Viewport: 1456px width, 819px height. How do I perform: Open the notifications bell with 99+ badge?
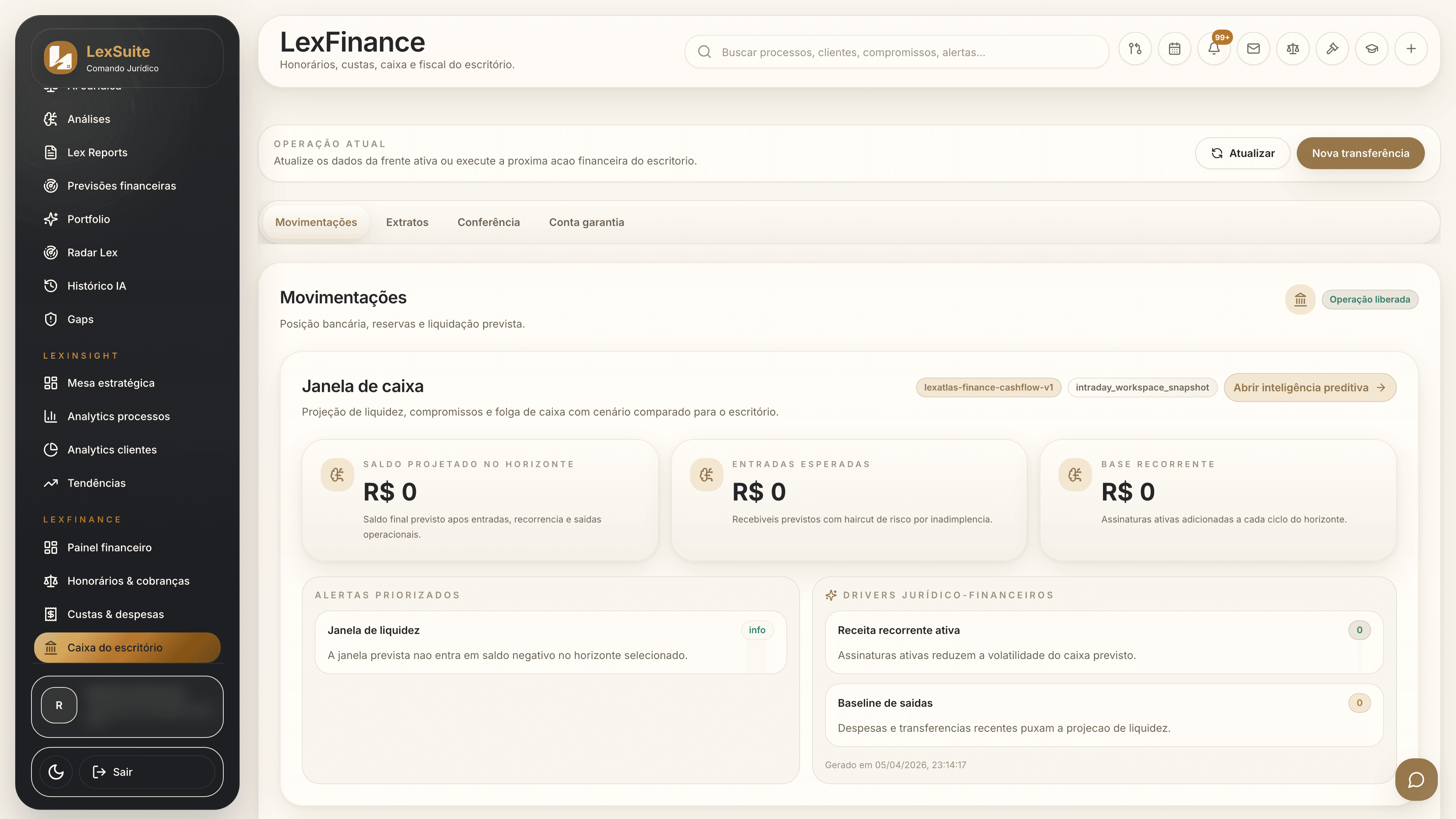point(1213,49)
